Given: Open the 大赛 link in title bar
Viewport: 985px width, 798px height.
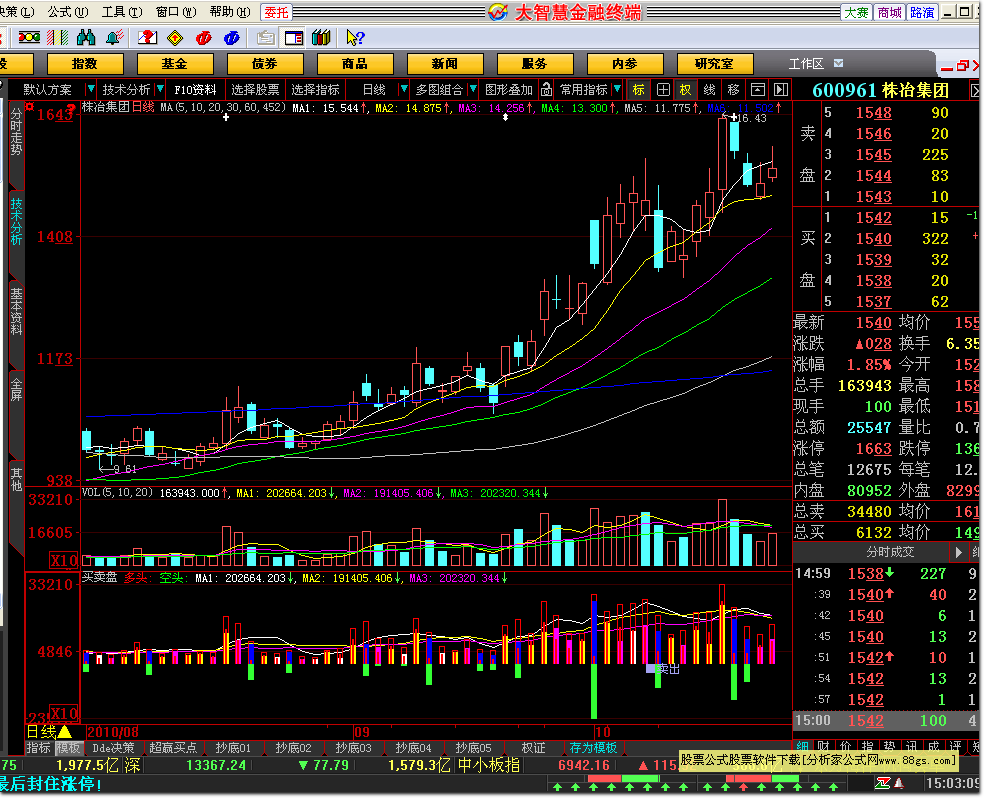Looking at the screenshot, I should pyautogui.click(x=856, y=12).
